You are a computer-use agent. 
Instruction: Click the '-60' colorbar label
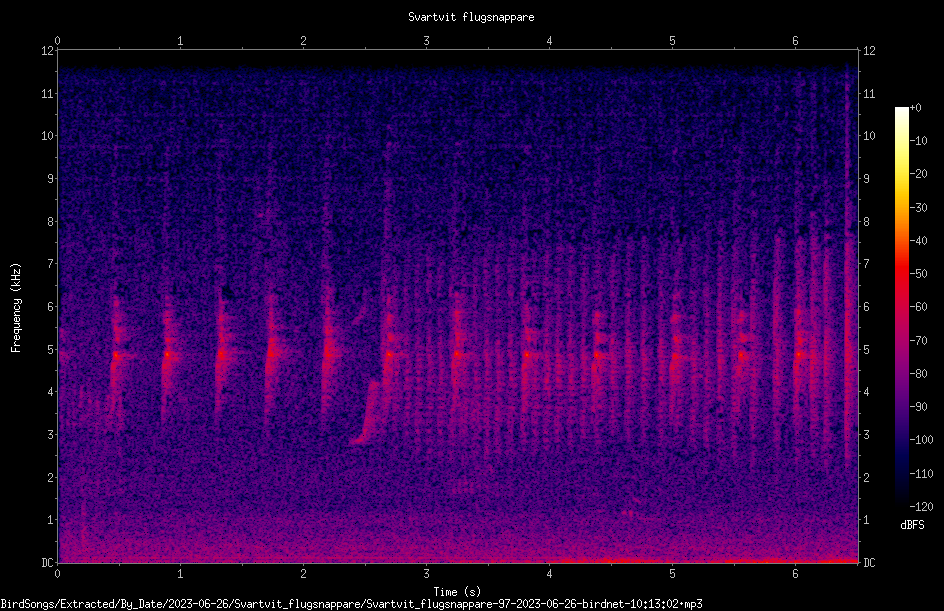919,307
